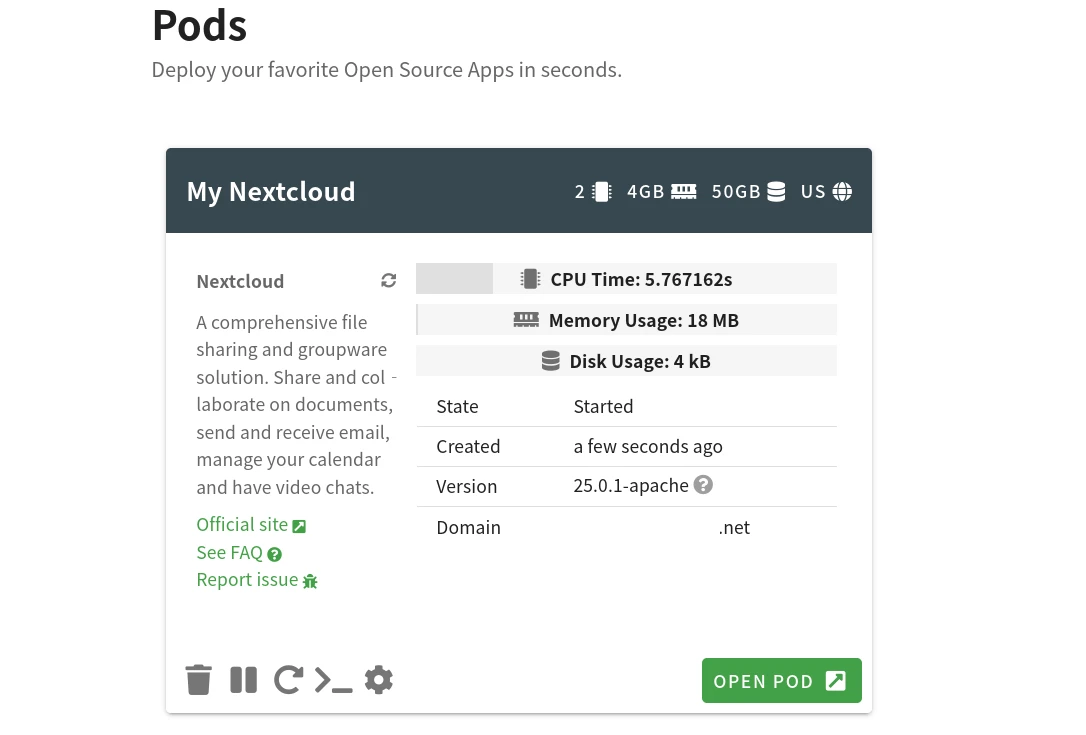Click the US region globe icon
Image resolution: width=1086 pixels, height=735 pixels.
843,192
